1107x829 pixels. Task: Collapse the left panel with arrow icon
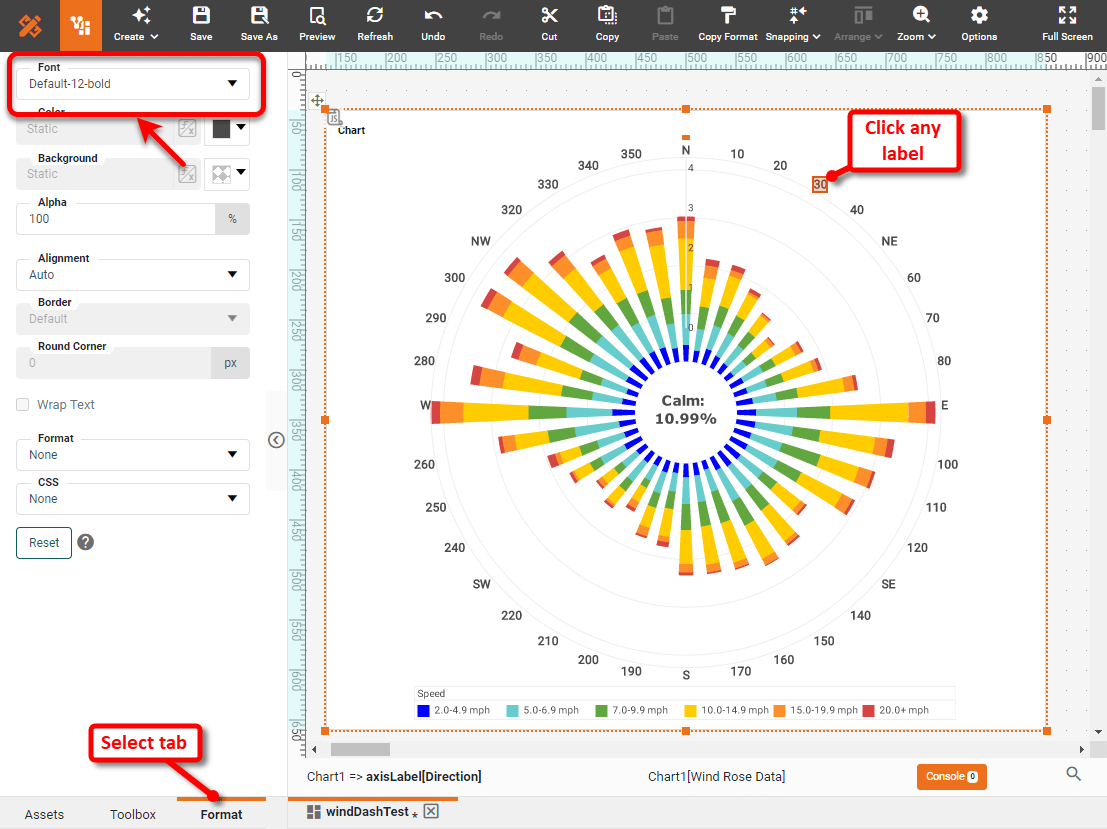276,440
